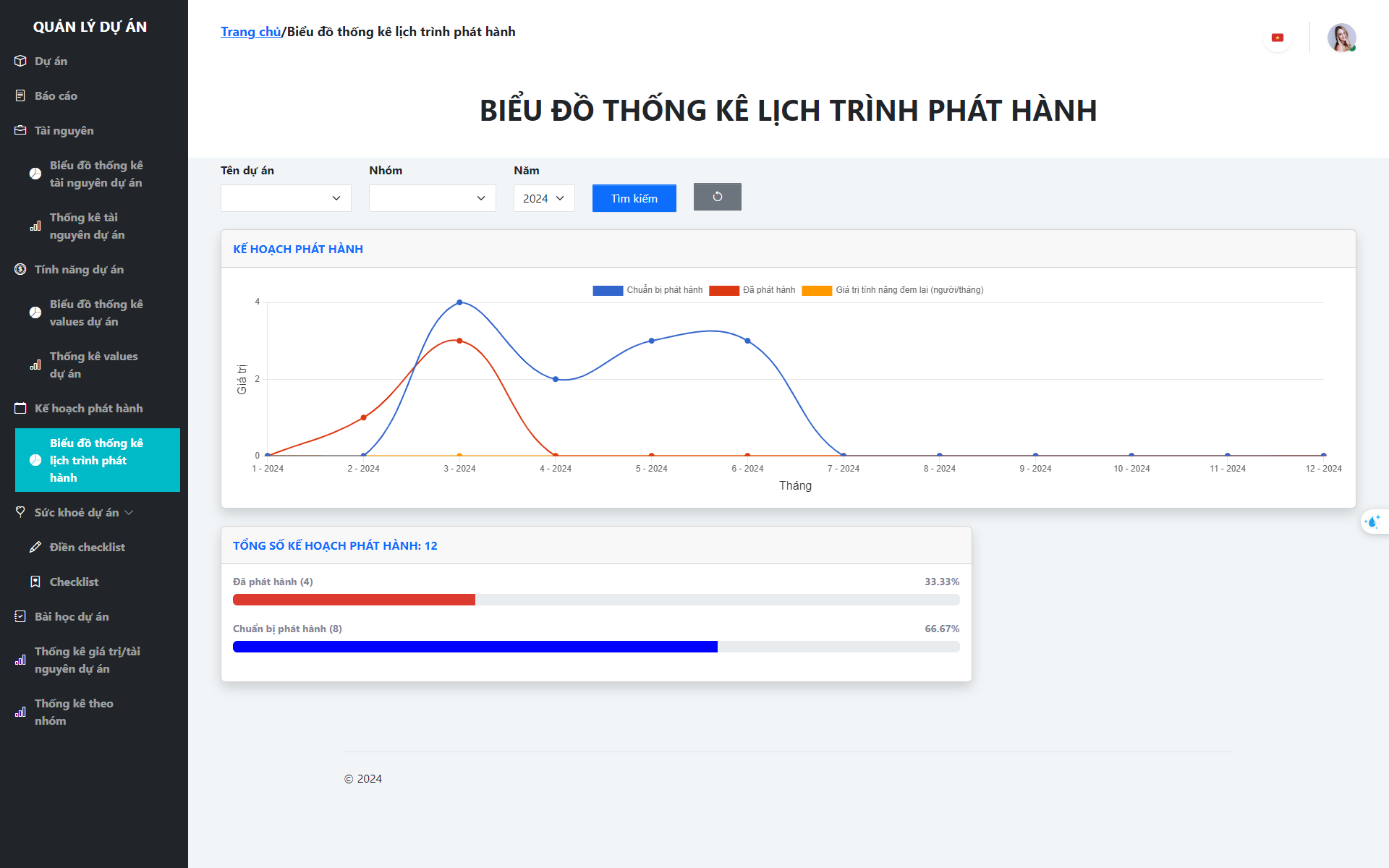Select Biểu đồ thống kê tài nguyên dự án

pyautogui.click(x=98, y=174)
